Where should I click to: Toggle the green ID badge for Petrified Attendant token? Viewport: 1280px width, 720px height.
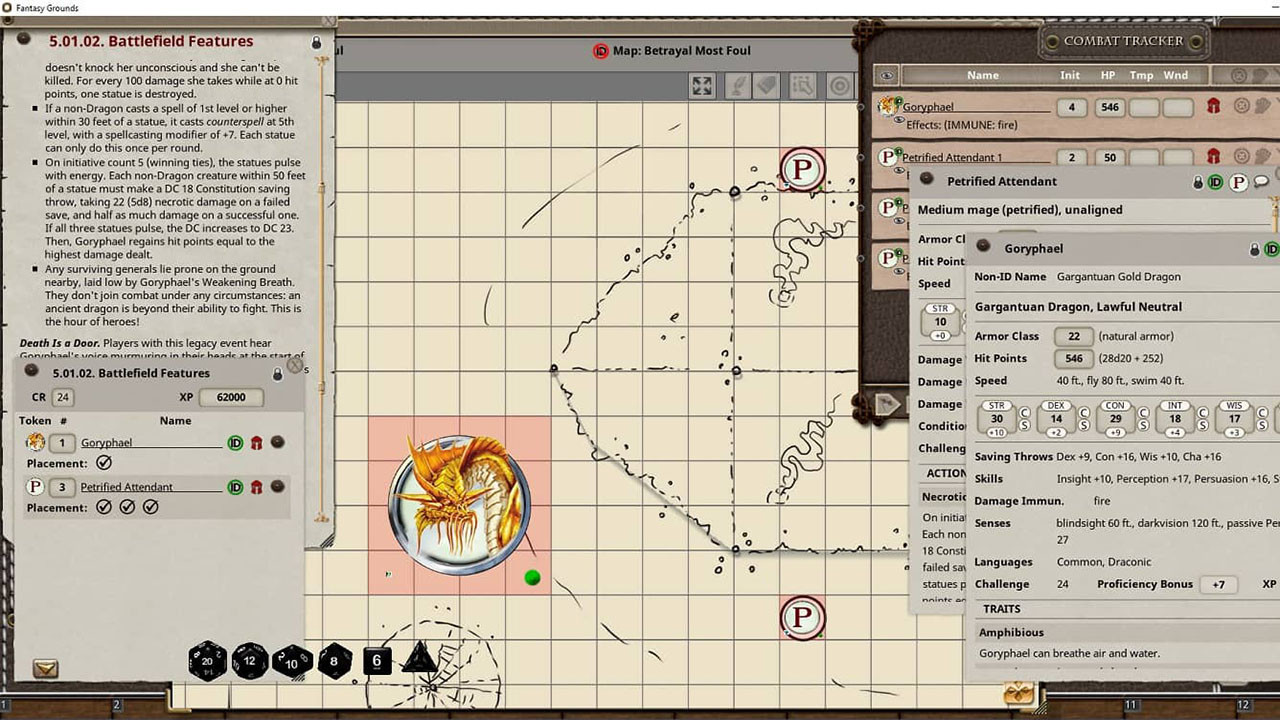point(236,487)
